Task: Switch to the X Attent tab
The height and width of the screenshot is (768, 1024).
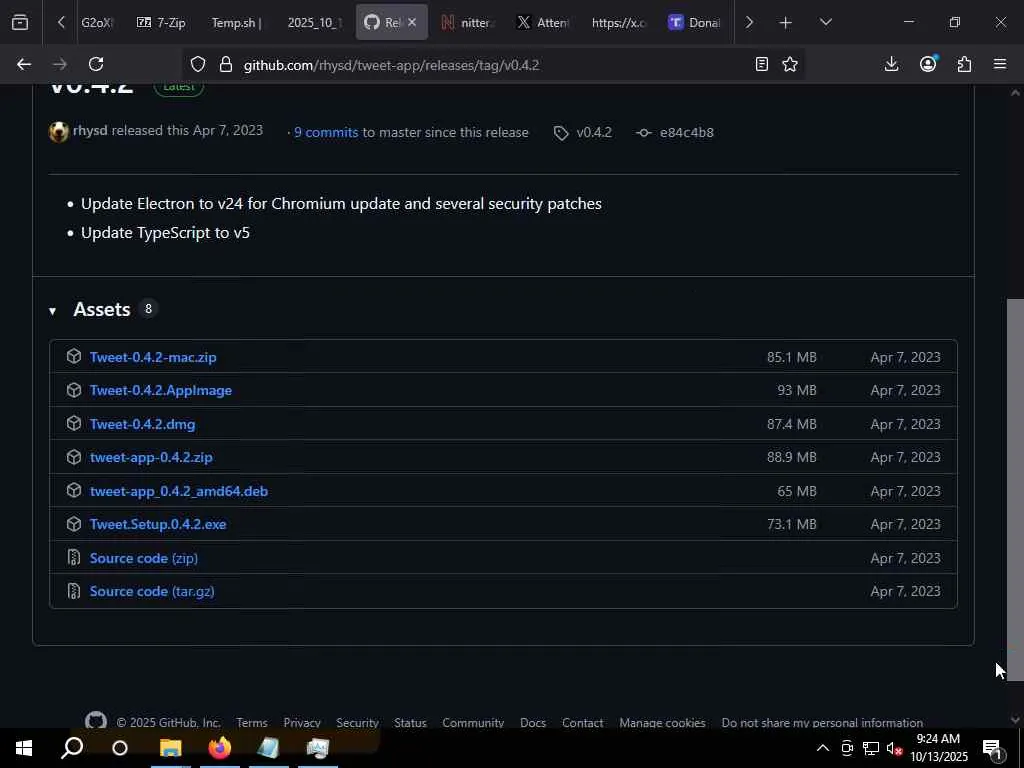Action: tap(543, 22)
